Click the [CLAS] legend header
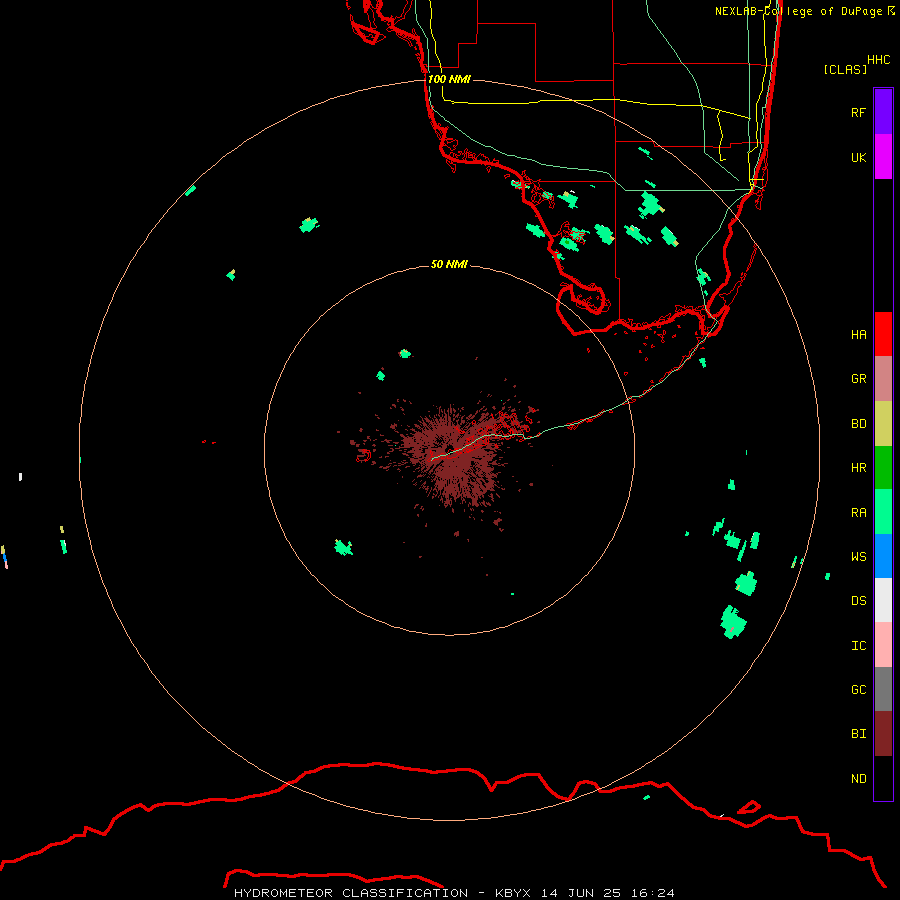 pyautogui.click(x=845, y=69)
